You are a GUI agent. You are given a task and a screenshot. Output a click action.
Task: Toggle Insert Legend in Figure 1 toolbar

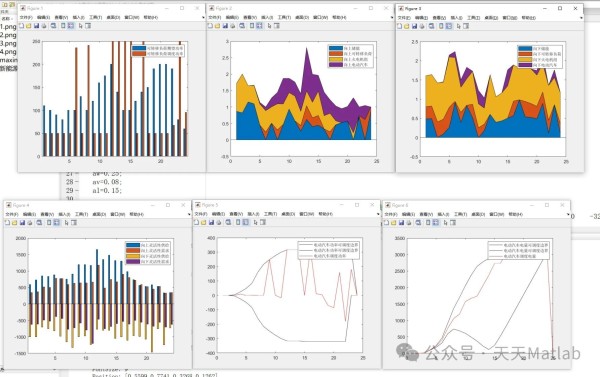click(71, 26)
